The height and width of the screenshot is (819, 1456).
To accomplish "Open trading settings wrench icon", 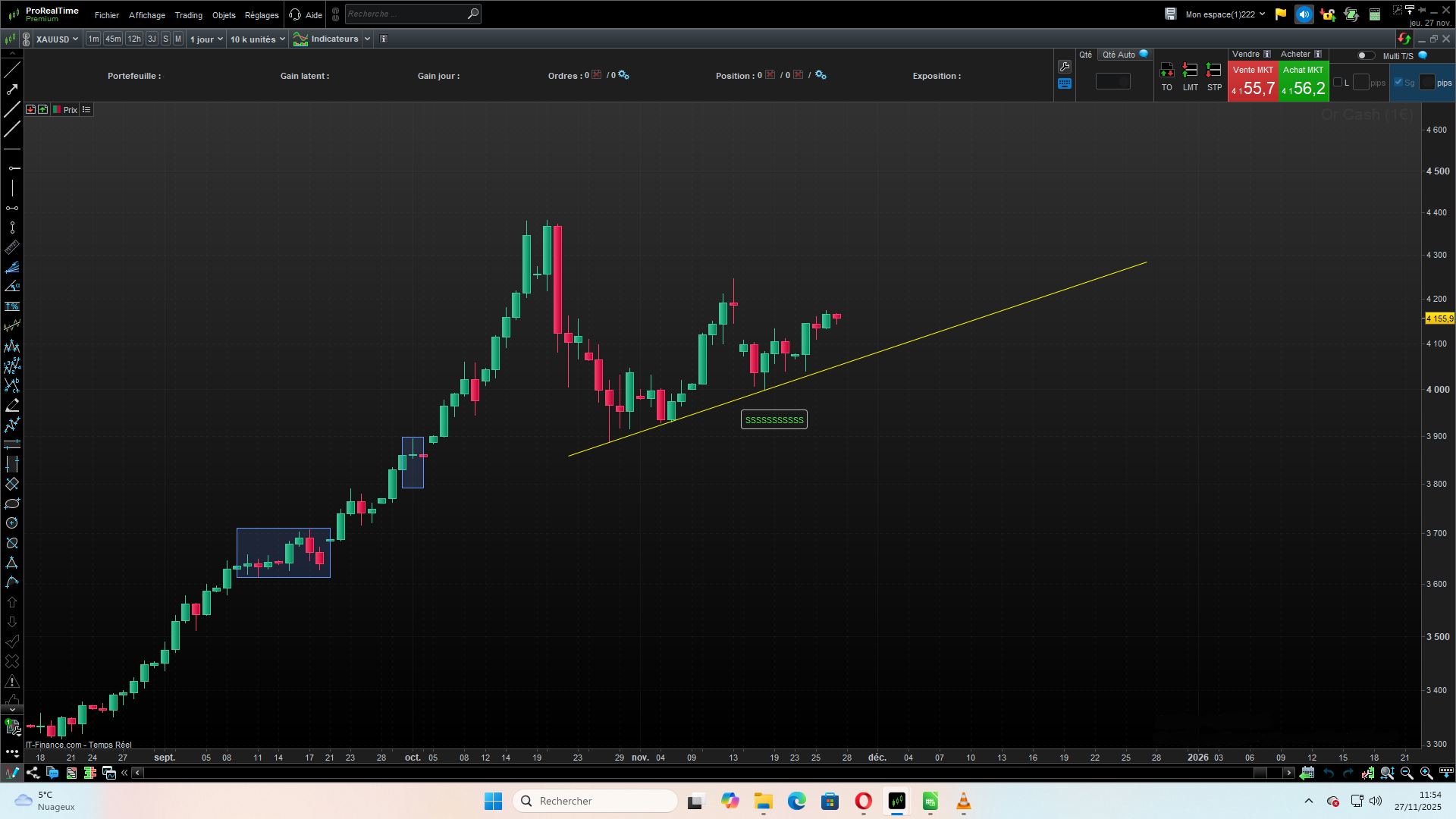I will pos(1065,67).
